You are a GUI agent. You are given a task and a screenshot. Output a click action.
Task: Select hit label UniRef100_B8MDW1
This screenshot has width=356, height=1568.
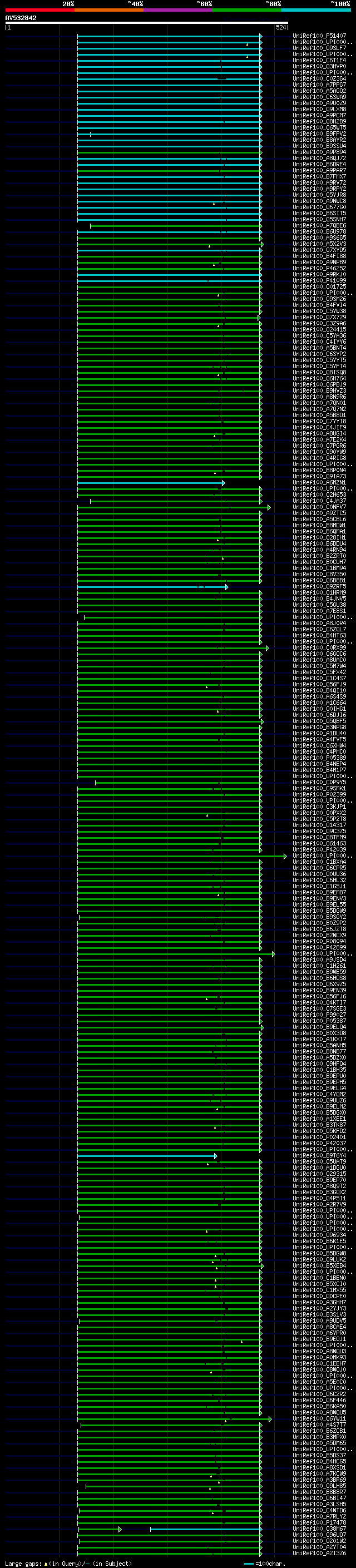pos(319,525)
